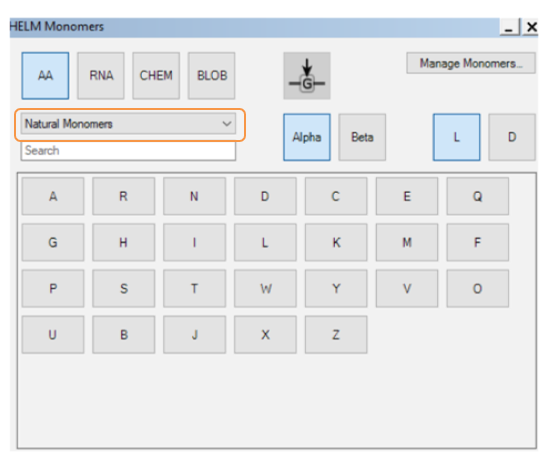Select the U selenocysteine monomer tile
549x459 pixels.
(53, 335)
